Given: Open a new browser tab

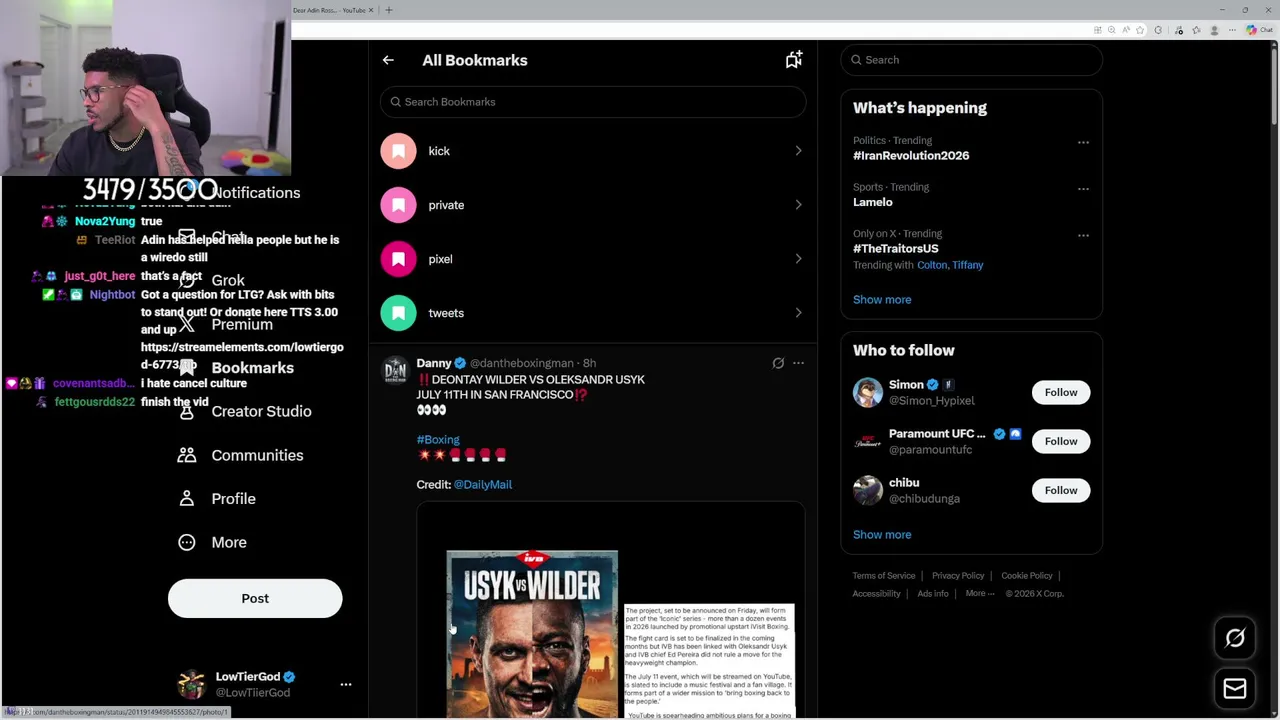Looking at the screenshot, I should coord(389,10).
